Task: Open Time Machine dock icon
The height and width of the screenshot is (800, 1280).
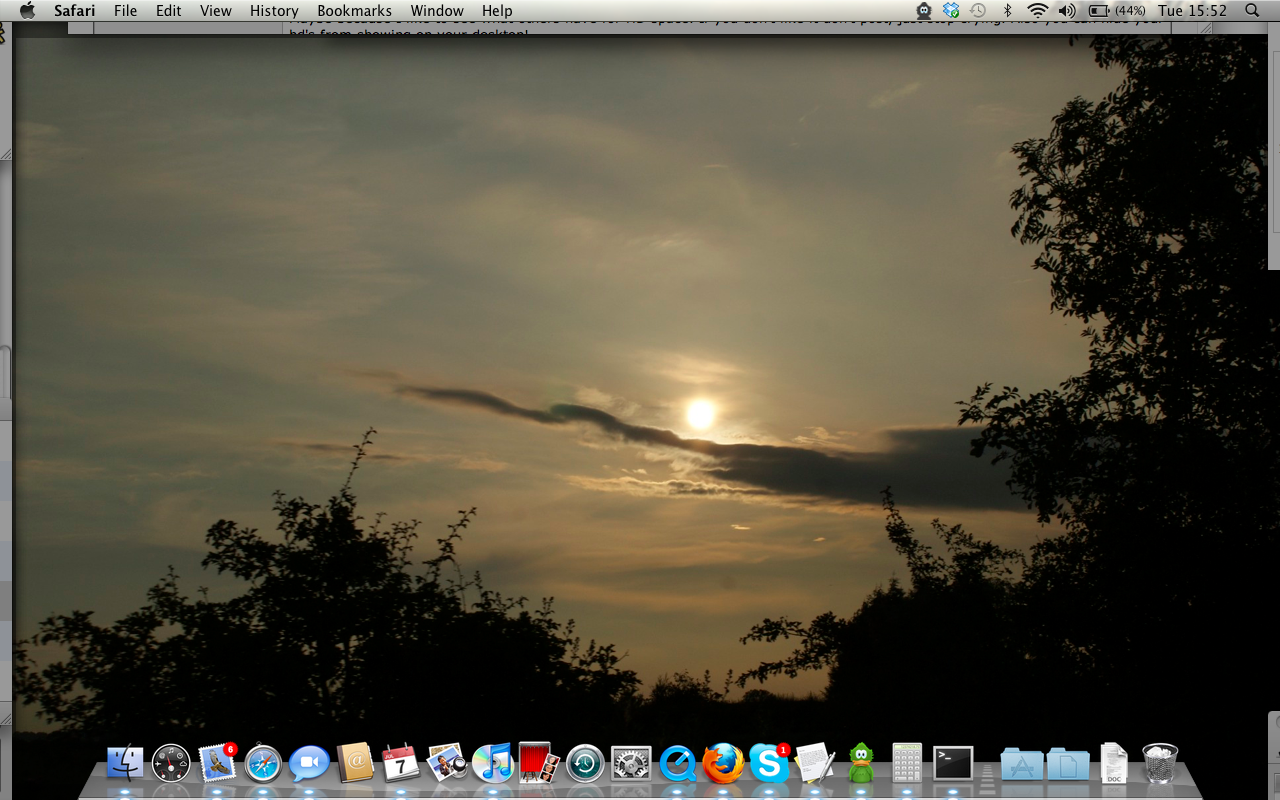Action: [x=585, y=764]
